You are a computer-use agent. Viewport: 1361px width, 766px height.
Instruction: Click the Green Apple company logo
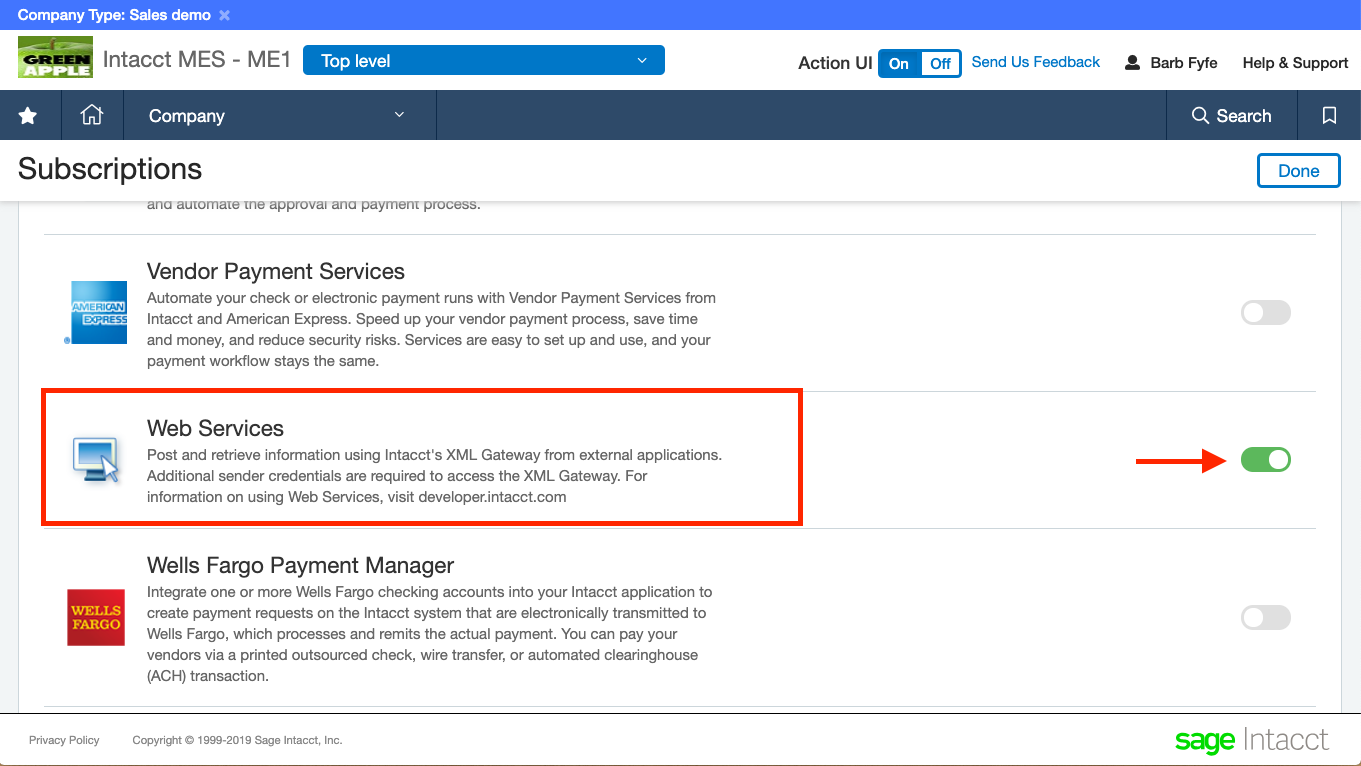point(55,57)
